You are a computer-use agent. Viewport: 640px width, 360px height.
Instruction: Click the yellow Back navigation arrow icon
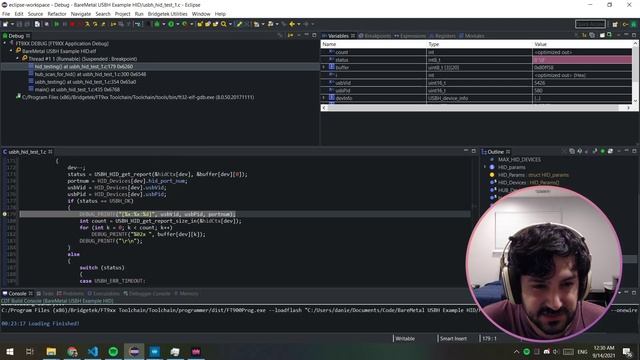pos(292,24)
